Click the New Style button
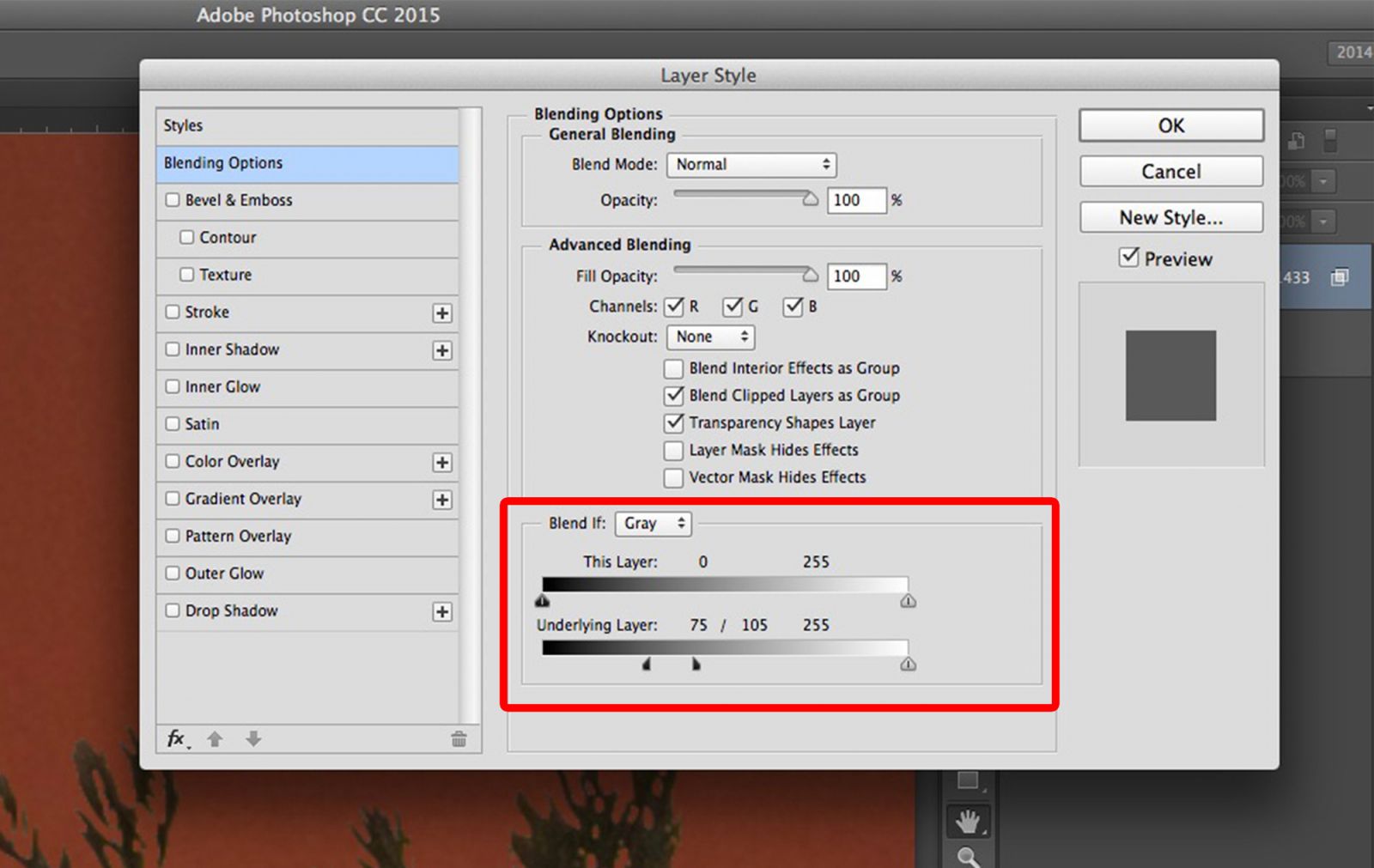 pos(1170,217)
